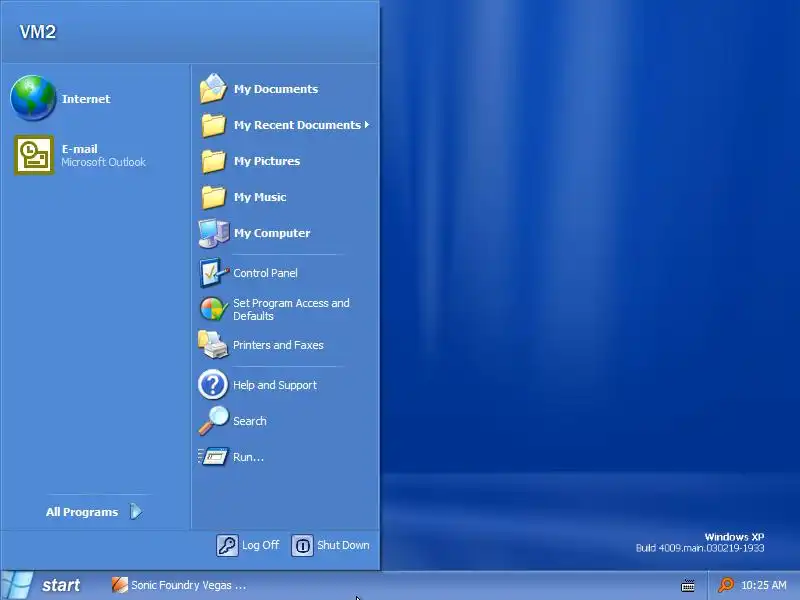Select the Search label
Viewport: 800px width, 600px height.
(249, 421)
